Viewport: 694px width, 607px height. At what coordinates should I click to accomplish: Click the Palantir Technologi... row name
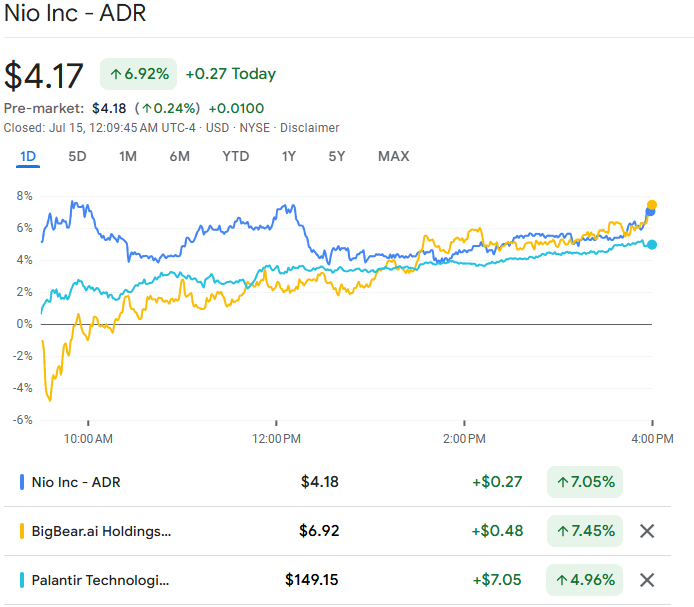click(100, 580)
